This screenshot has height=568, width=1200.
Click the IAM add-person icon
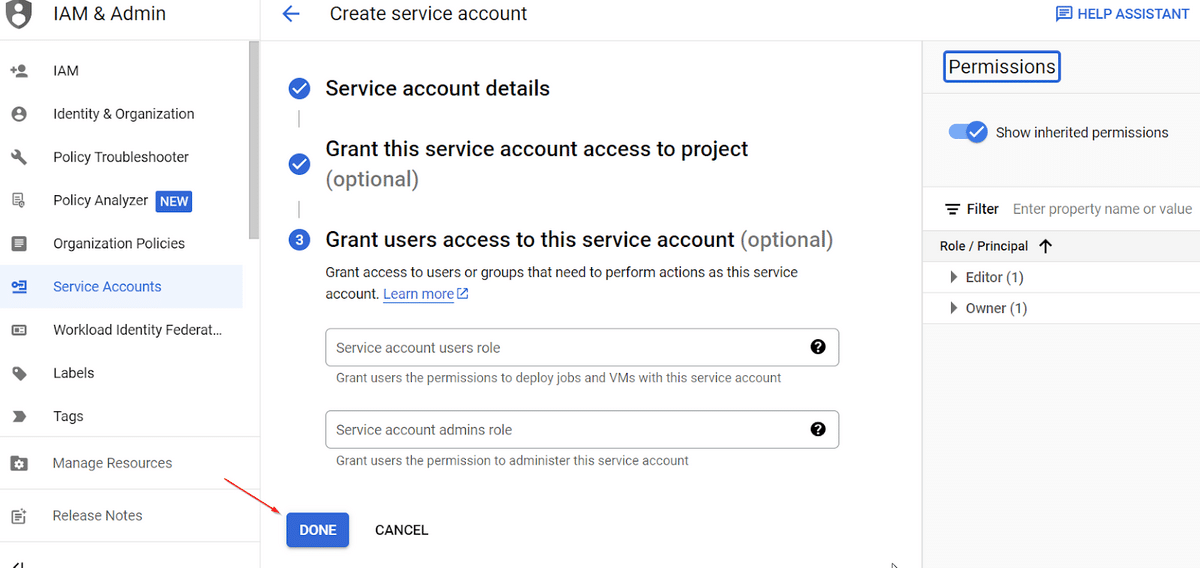click(x=18, y=71)
